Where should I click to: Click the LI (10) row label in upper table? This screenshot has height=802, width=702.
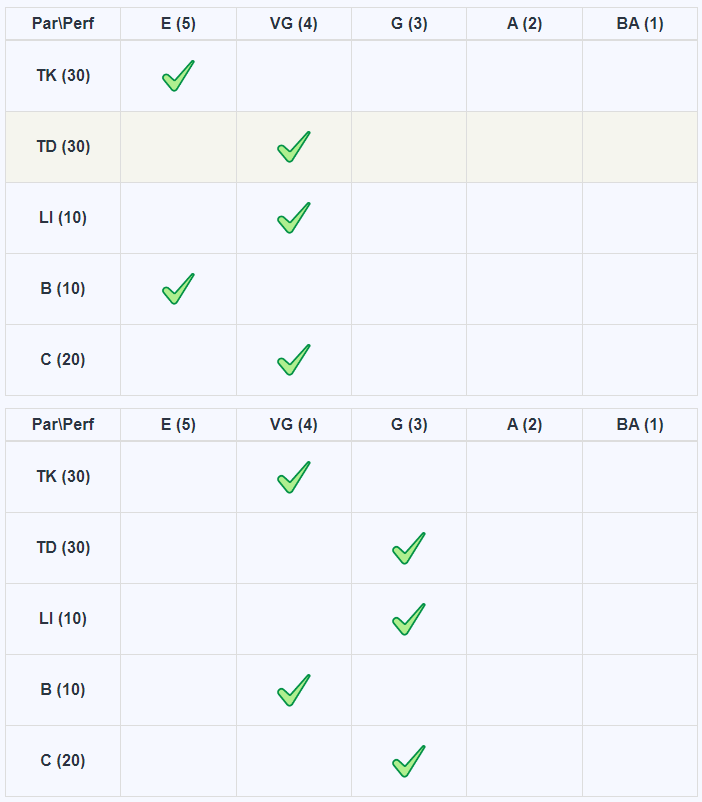(x=63, y=218)
